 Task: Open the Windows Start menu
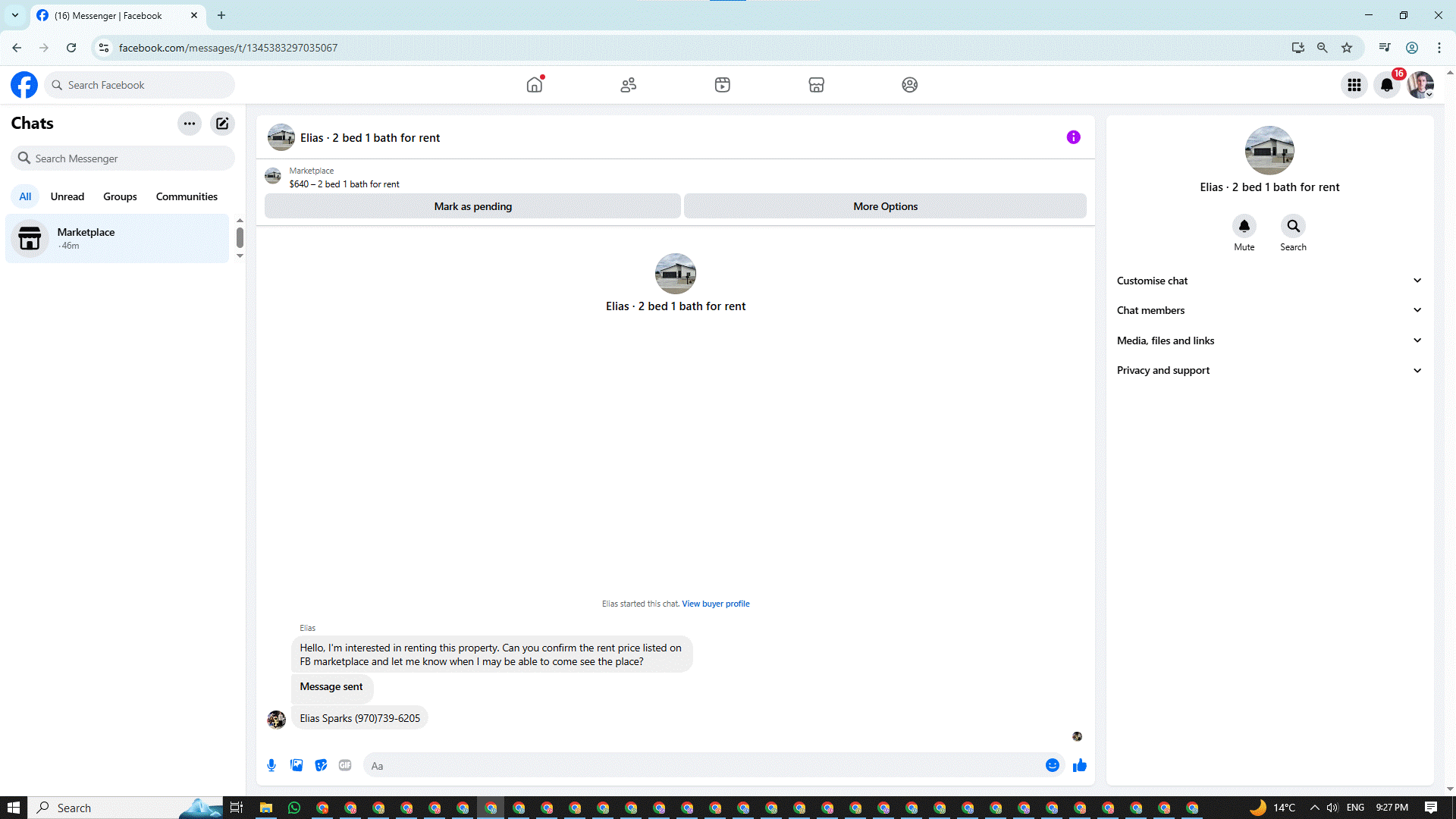pyautogui.click(x=13, y=808)
